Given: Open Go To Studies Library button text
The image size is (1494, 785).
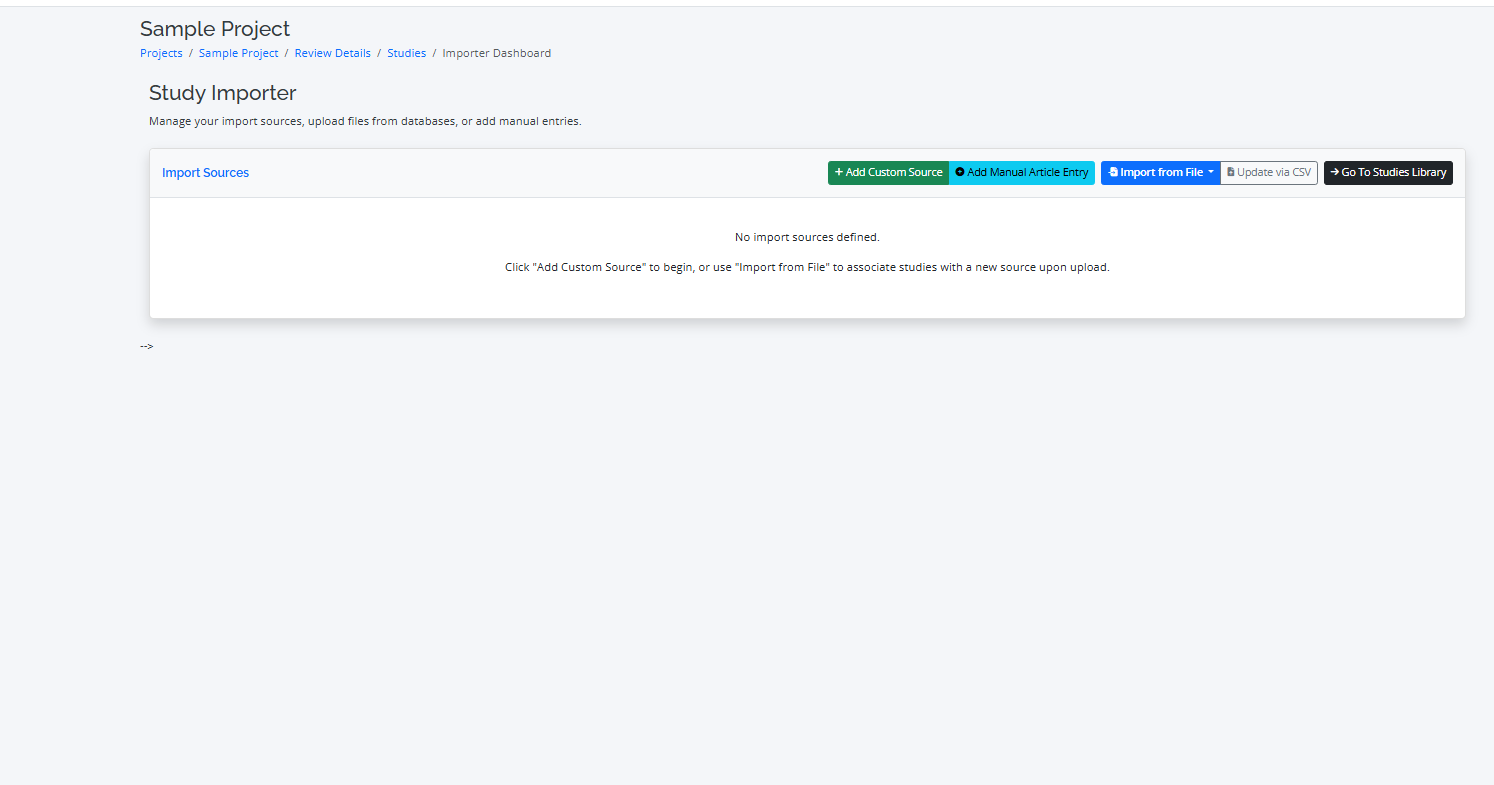Looking at the screenshot, I should tap(1393, 173).
